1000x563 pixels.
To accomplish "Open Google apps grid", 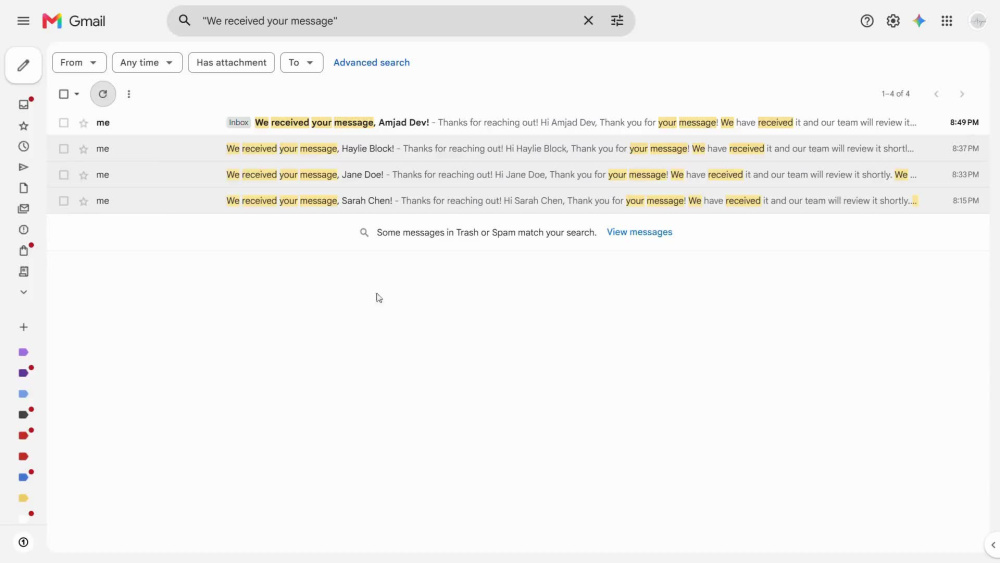I will (946, 21).
